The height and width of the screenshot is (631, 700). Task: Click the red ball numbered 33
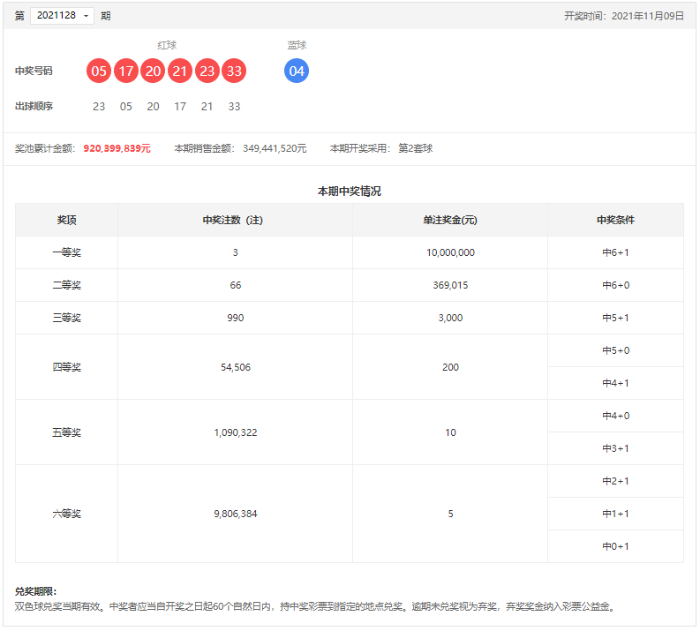[x=233, y=71]
